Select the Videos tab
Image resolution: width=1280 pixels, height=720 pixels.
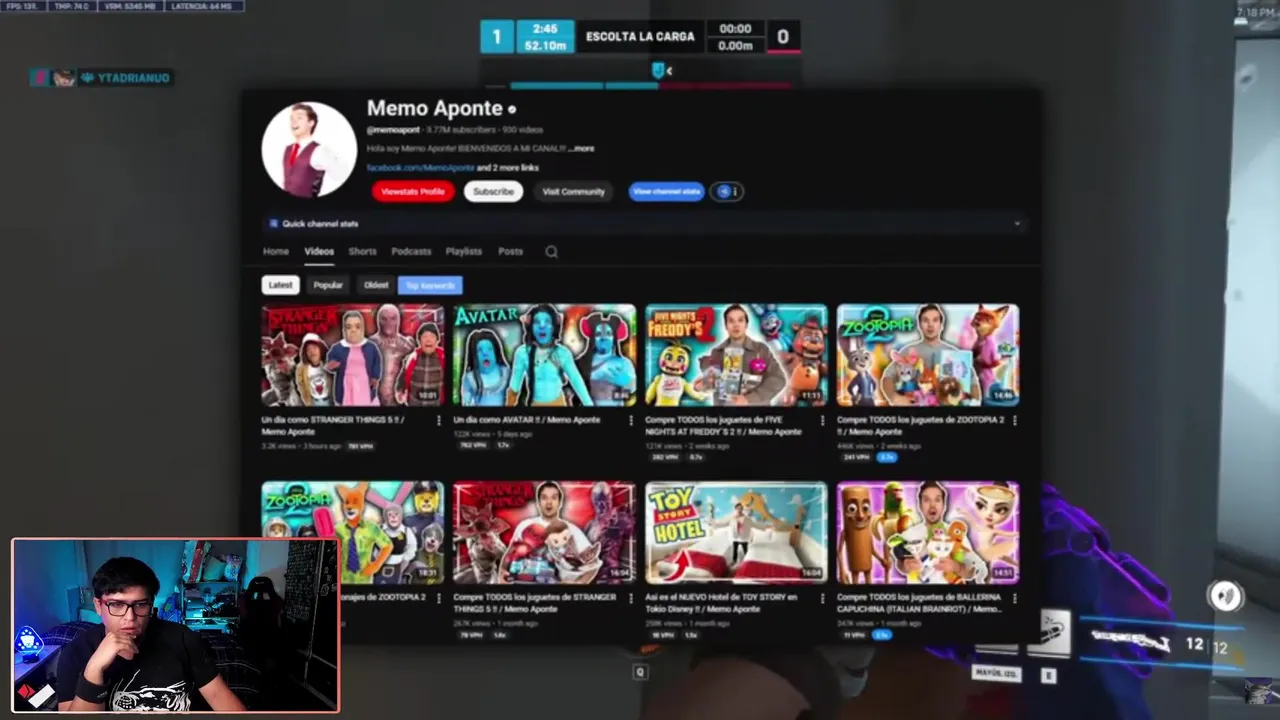coord(319,252)
